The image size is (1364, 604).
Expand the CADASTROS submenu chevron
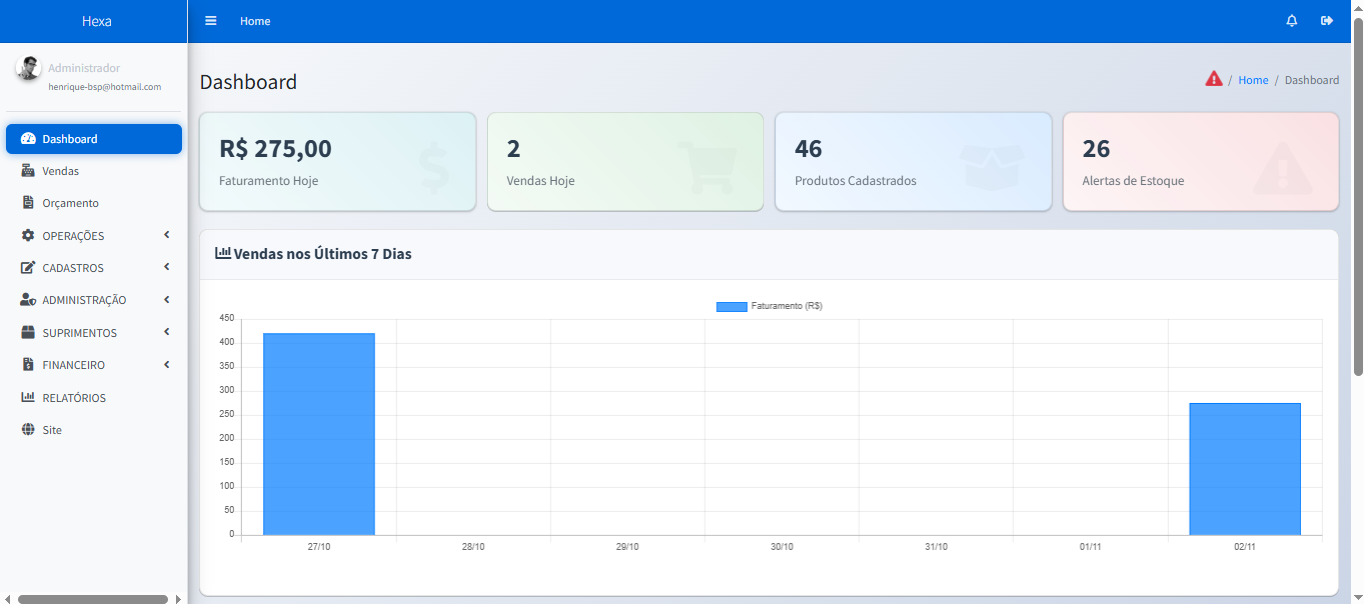click(x=167, y=267)
